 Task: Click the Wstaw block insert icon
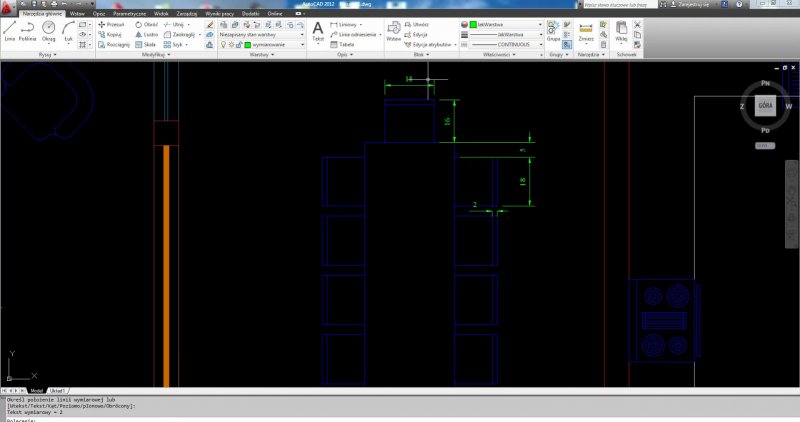click(x=393, y=29)
